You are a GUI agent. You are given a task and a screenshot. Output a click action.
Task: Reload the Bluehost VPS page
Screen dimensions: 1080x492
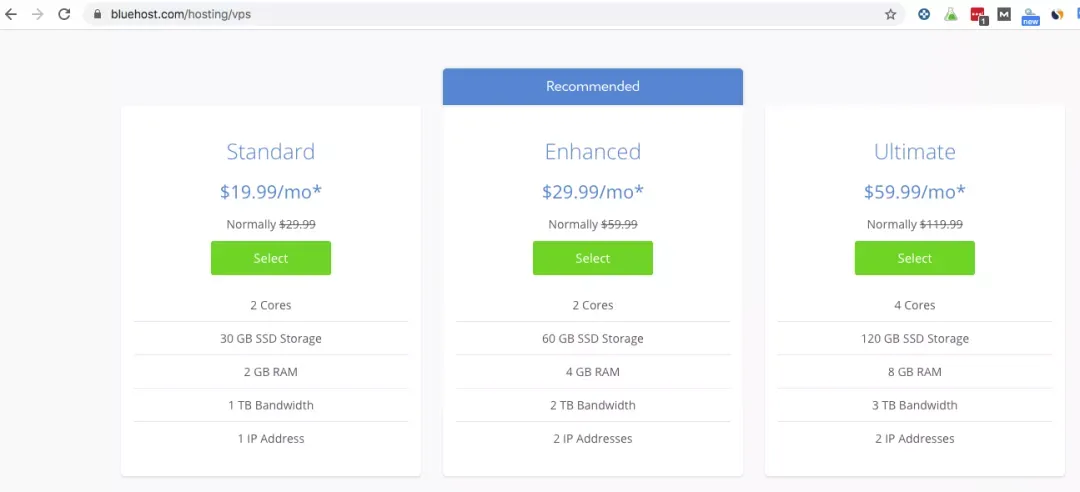click(64, 14)
